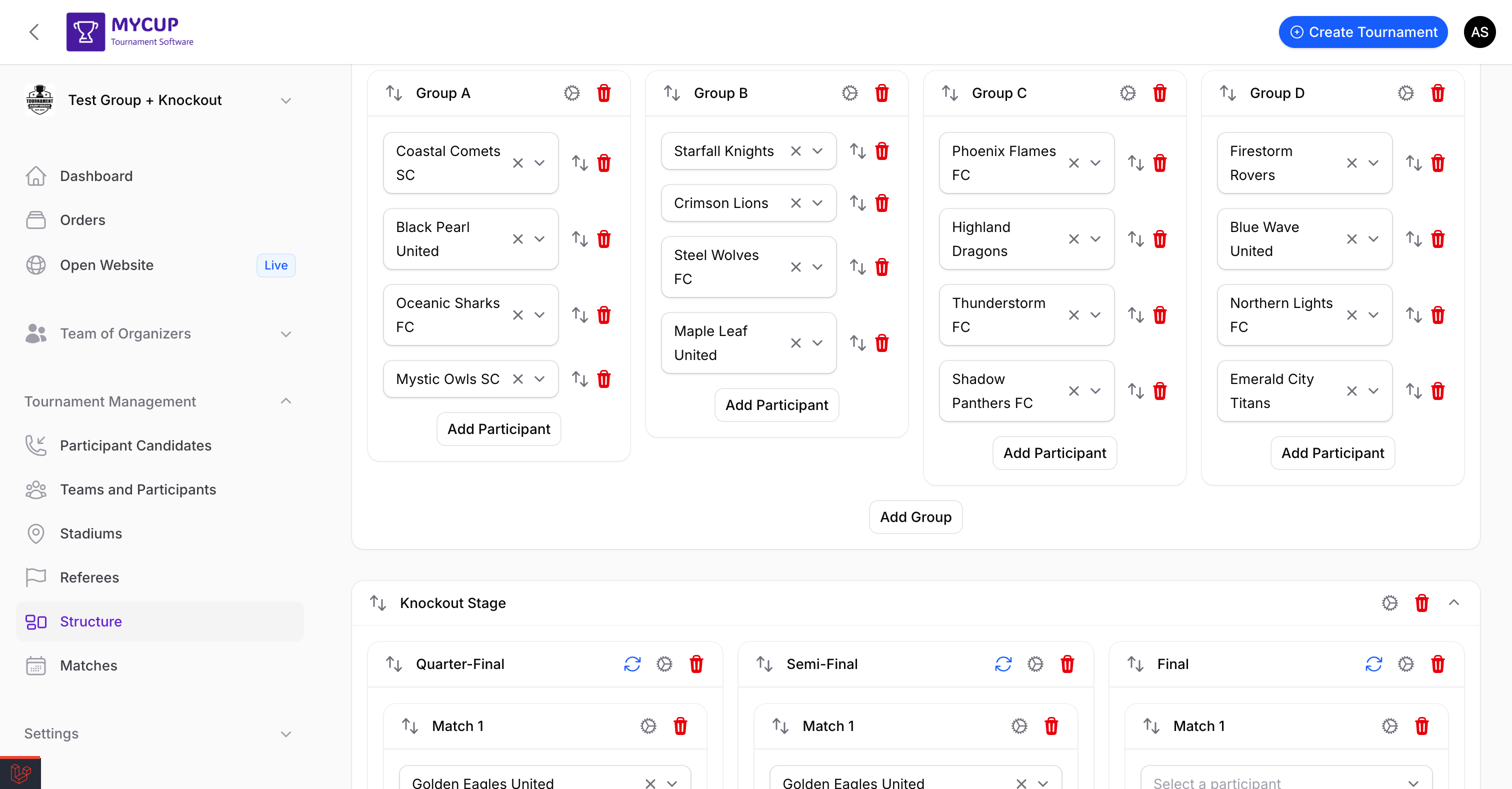Image resolution: width=1512 pixels, height=789 pixels.
Task: Click reorder arrows beside Crimson Lions
Action: click(857, 203)
